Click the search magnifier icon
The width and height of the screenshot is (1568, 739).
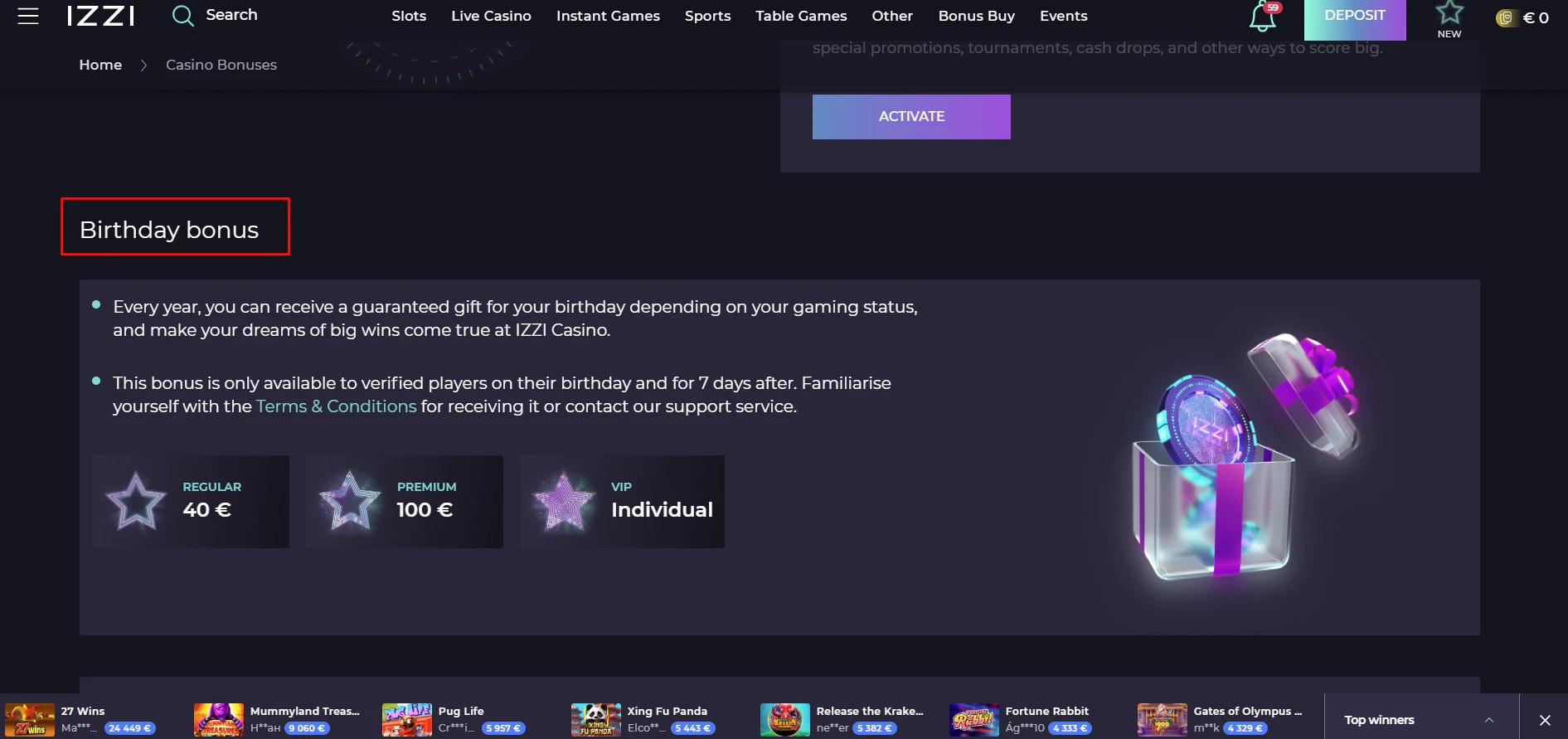(182, 16)
